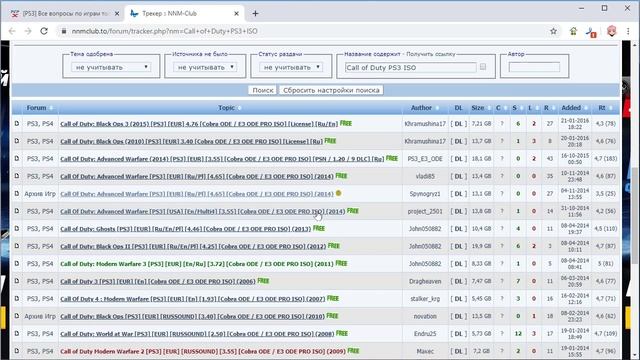Click the Call of Duty PS3 ISO search field
The image size is (640, 360).
pos(410,67)
